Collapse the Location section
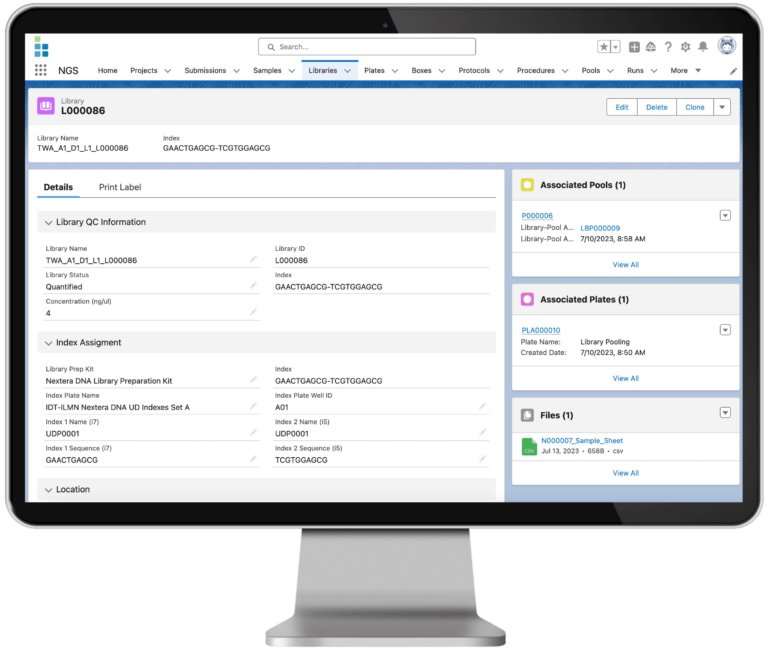Image resolution: width=768 pixels, height=672 pixels. pos(48,490)
